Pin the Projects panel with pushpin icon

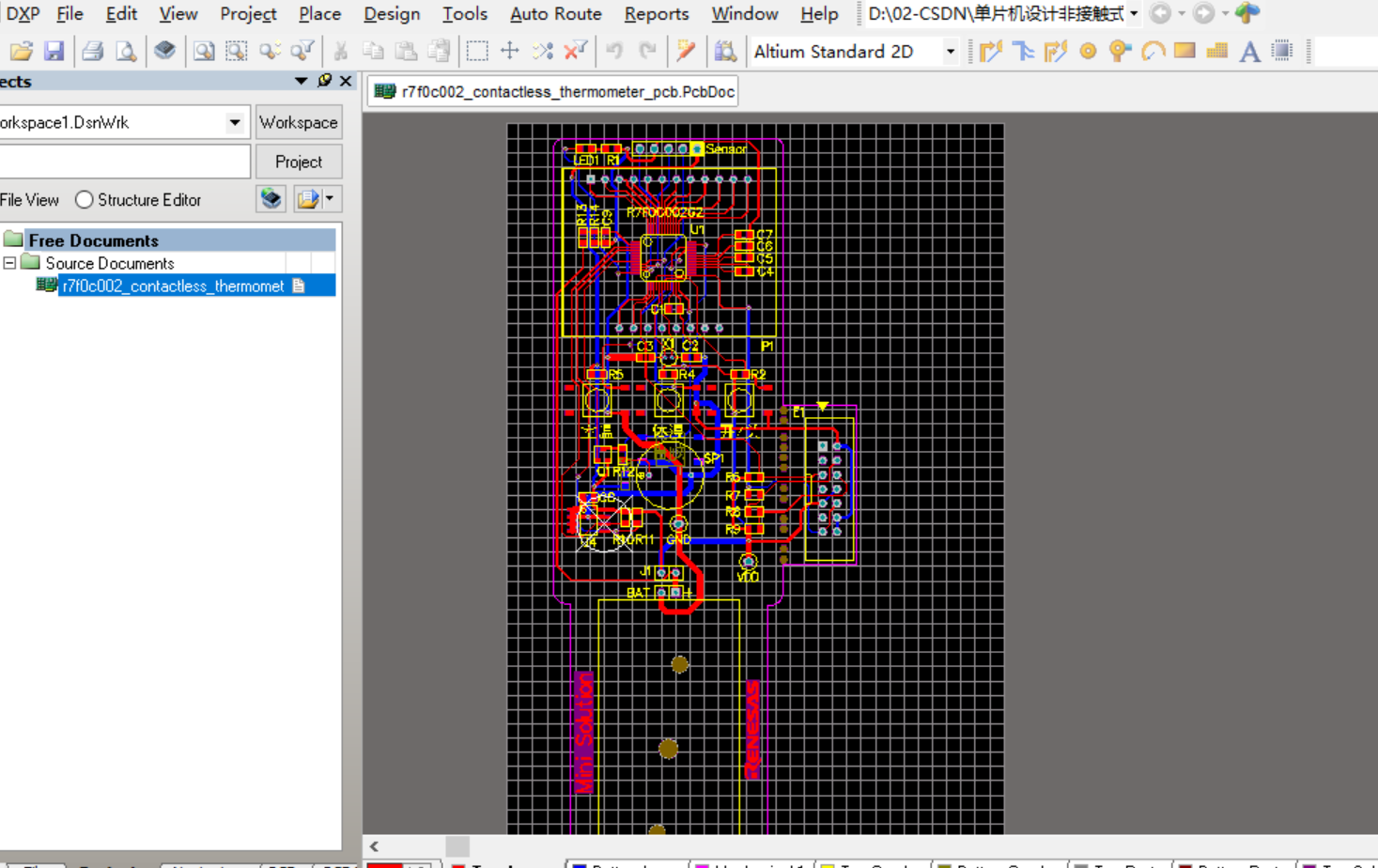click(x=325, y=81)
